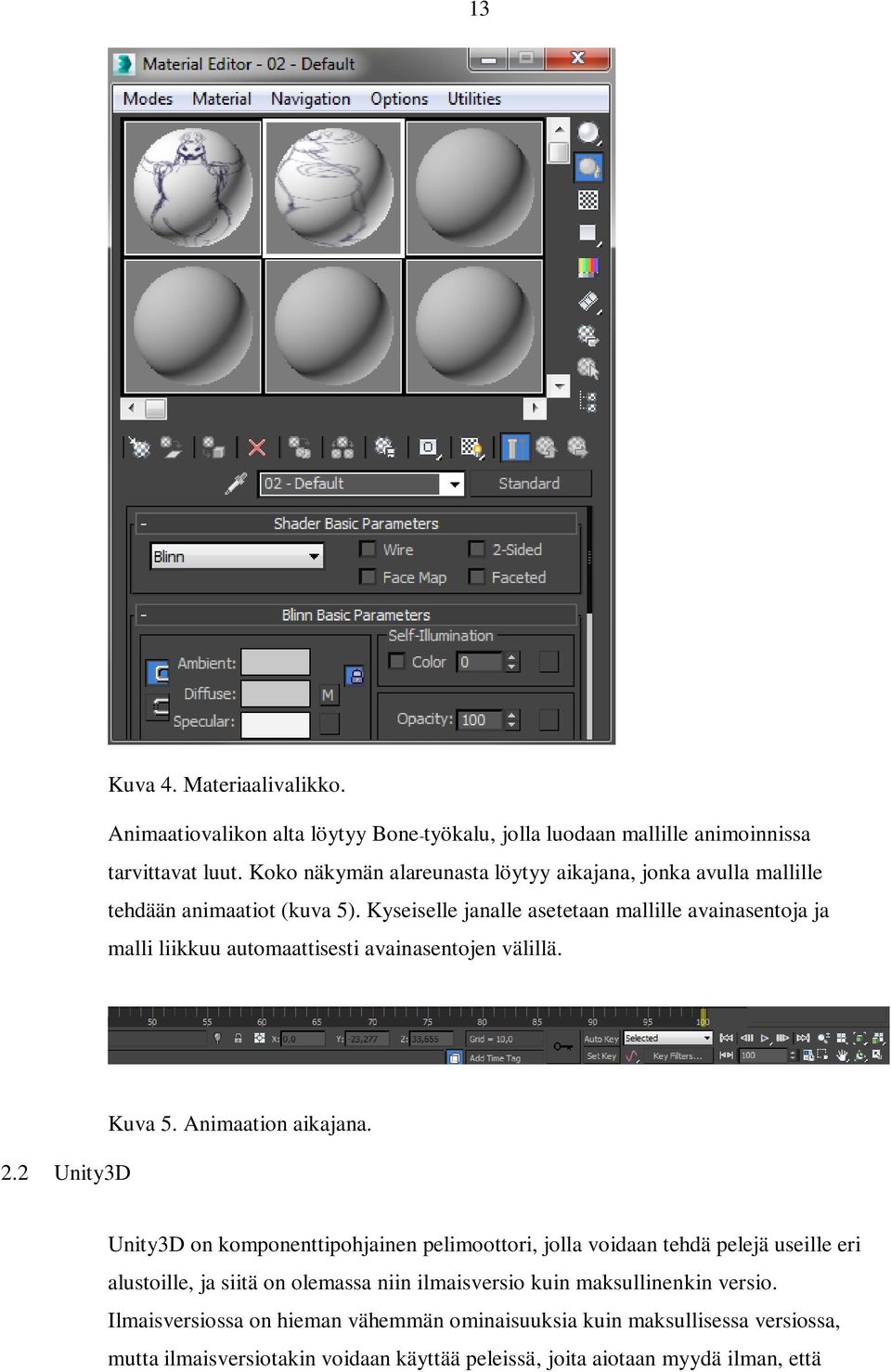
Task: Toggle the Backlight icon
Action: pyautogui.click(x=588, y=167)
